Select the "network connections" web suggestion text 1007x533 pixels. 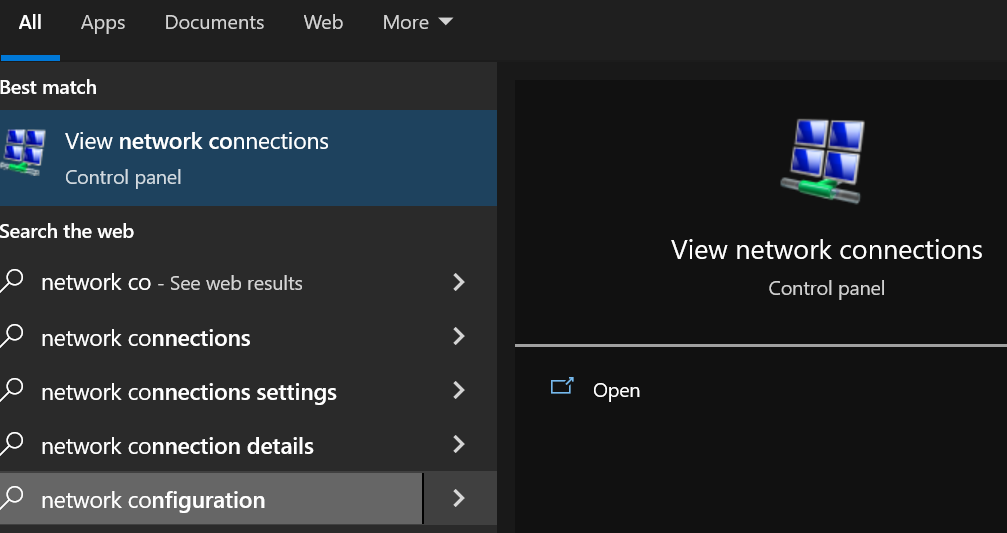click(146, 338)
